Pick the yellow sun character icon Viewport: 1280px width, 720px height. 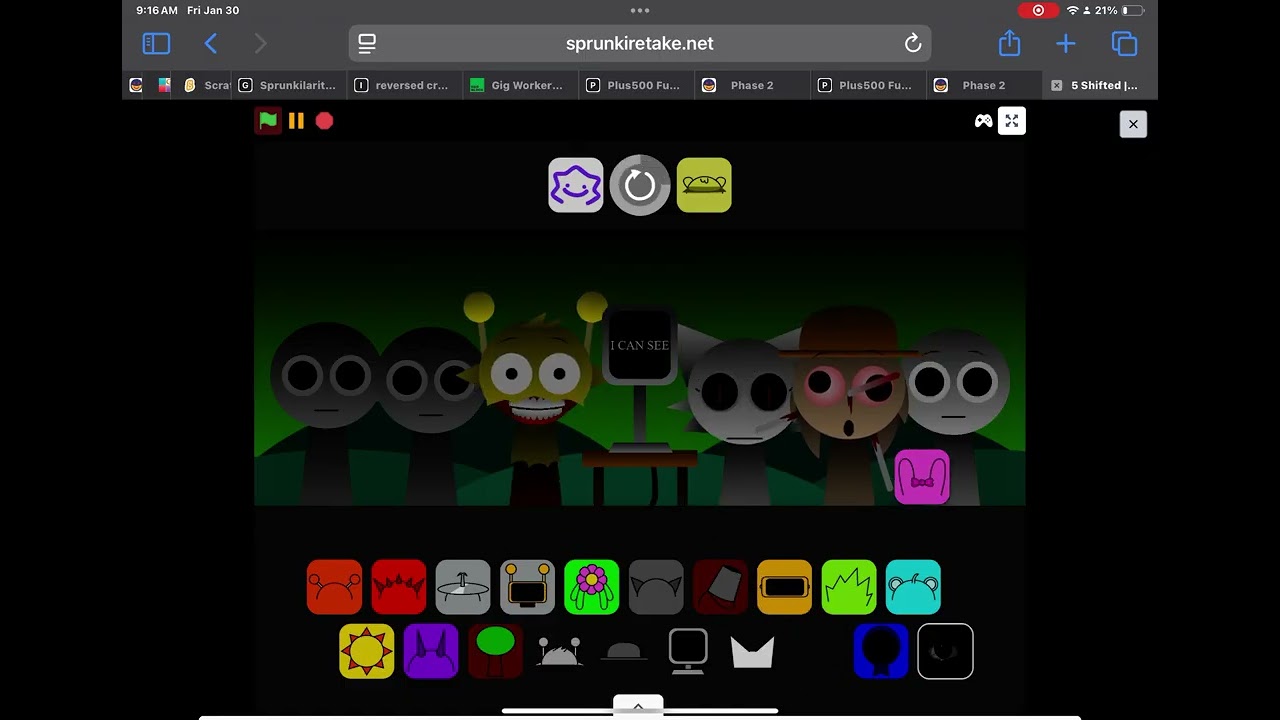click(x=367, y=651)
